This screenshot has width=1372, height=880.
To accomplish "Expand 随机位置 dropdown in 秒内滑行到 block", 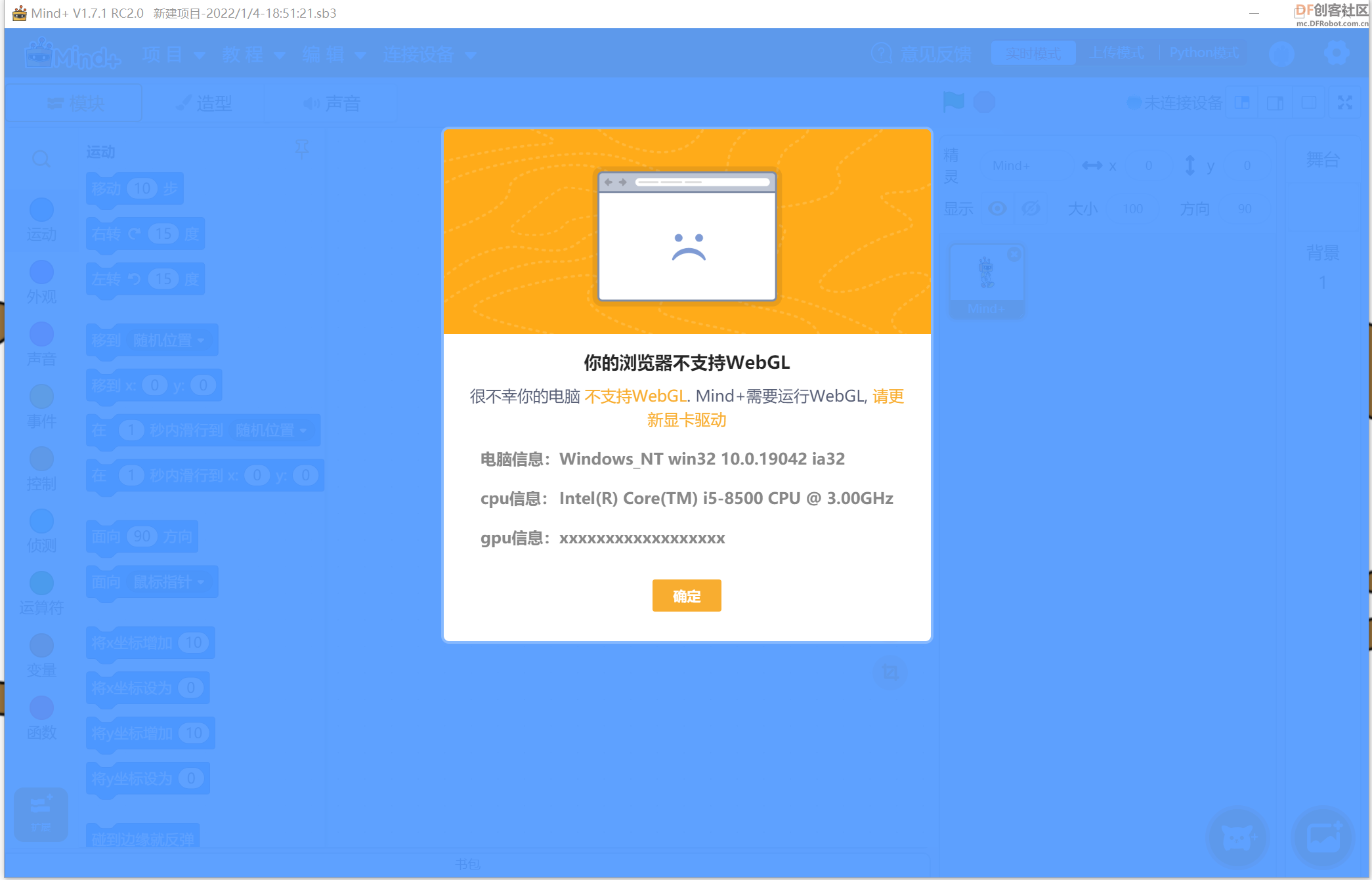I will 272,430.
